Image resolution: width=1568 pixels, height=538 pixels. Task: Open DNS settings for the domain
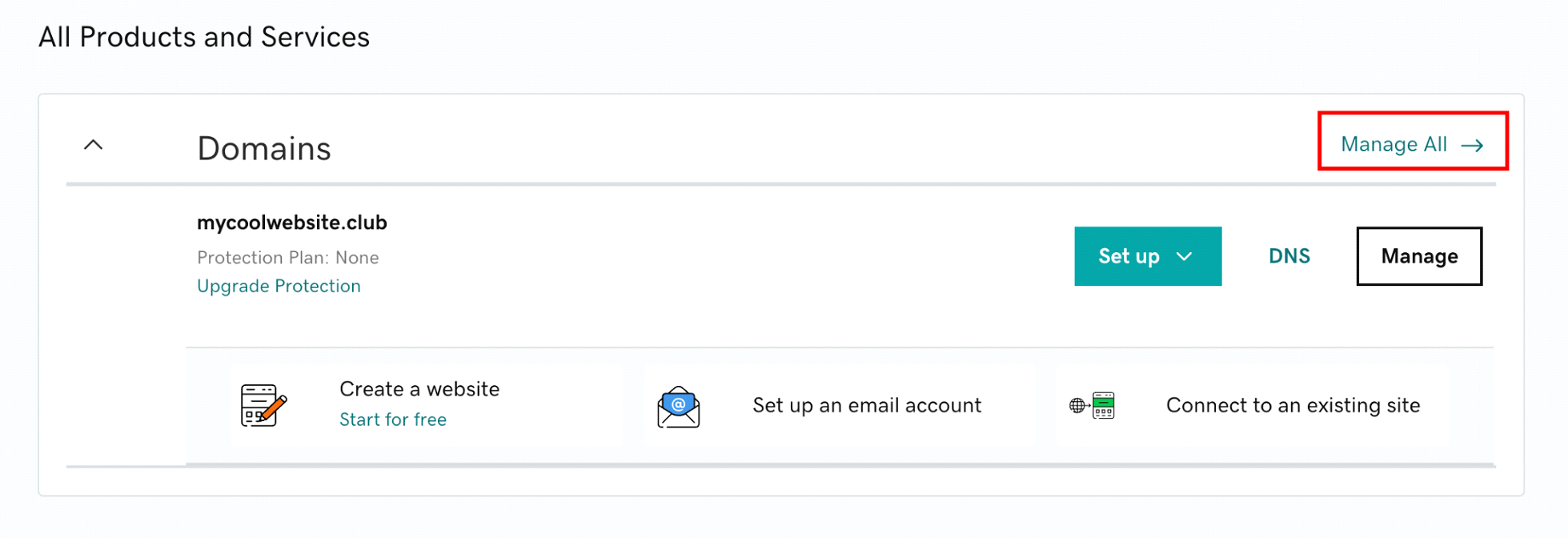[1289, 256]
